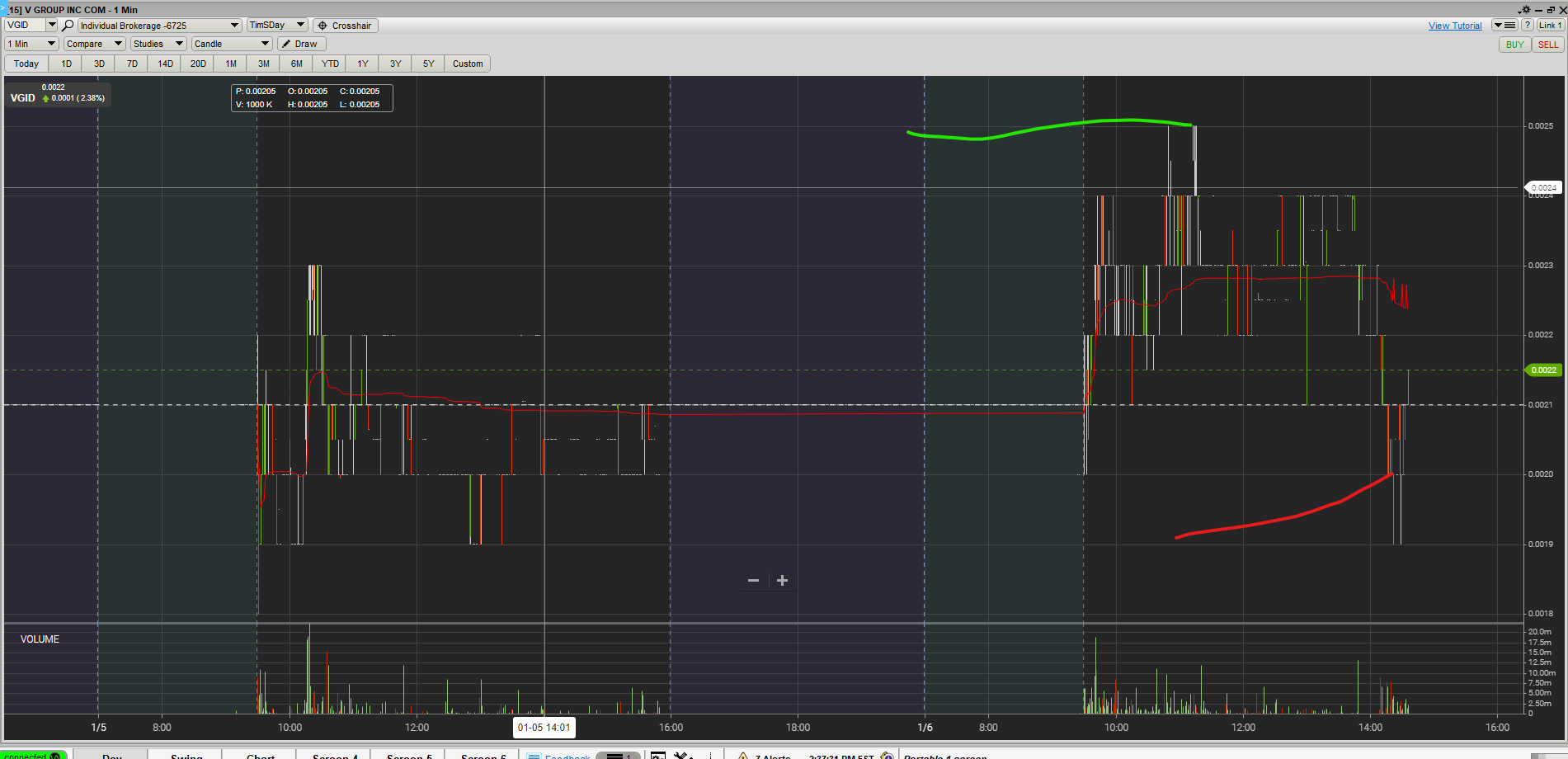1568x759 pixels.
Task: Select the 14D range tab
Action: [x=165, y=64]
